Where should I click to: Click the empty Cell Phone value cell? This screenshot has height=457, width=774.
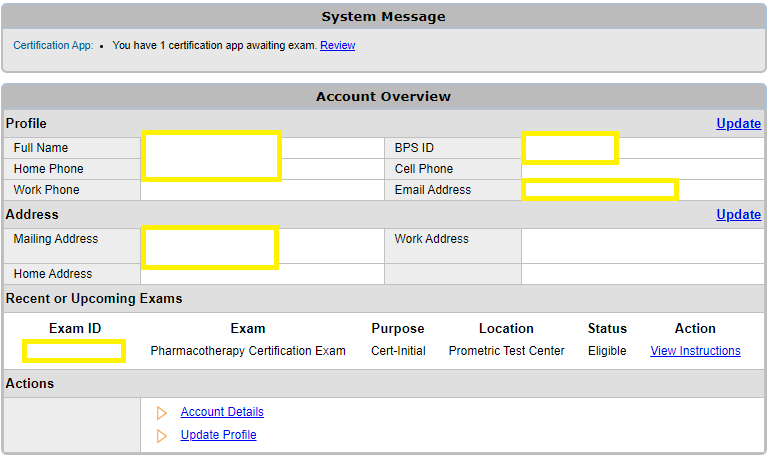click(x=641, y=170)
